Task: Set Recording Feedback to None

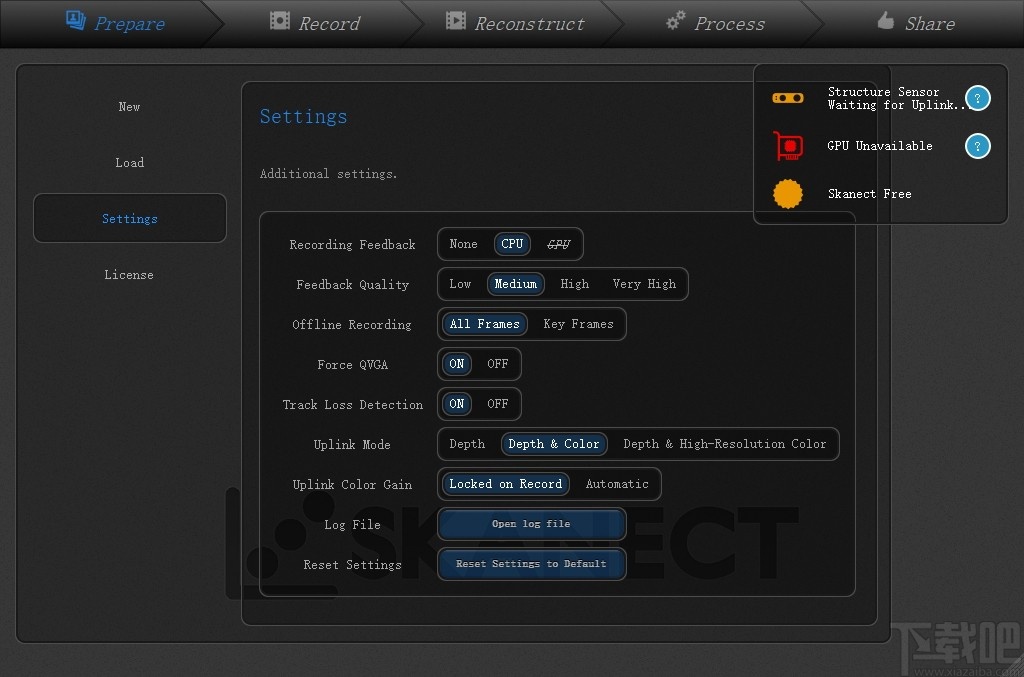Action: [463, 244]
